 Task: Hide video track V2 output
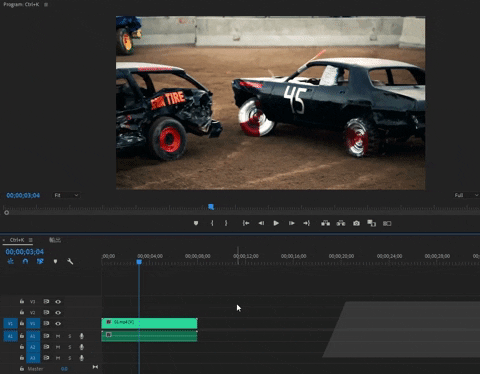coord(58,313)
